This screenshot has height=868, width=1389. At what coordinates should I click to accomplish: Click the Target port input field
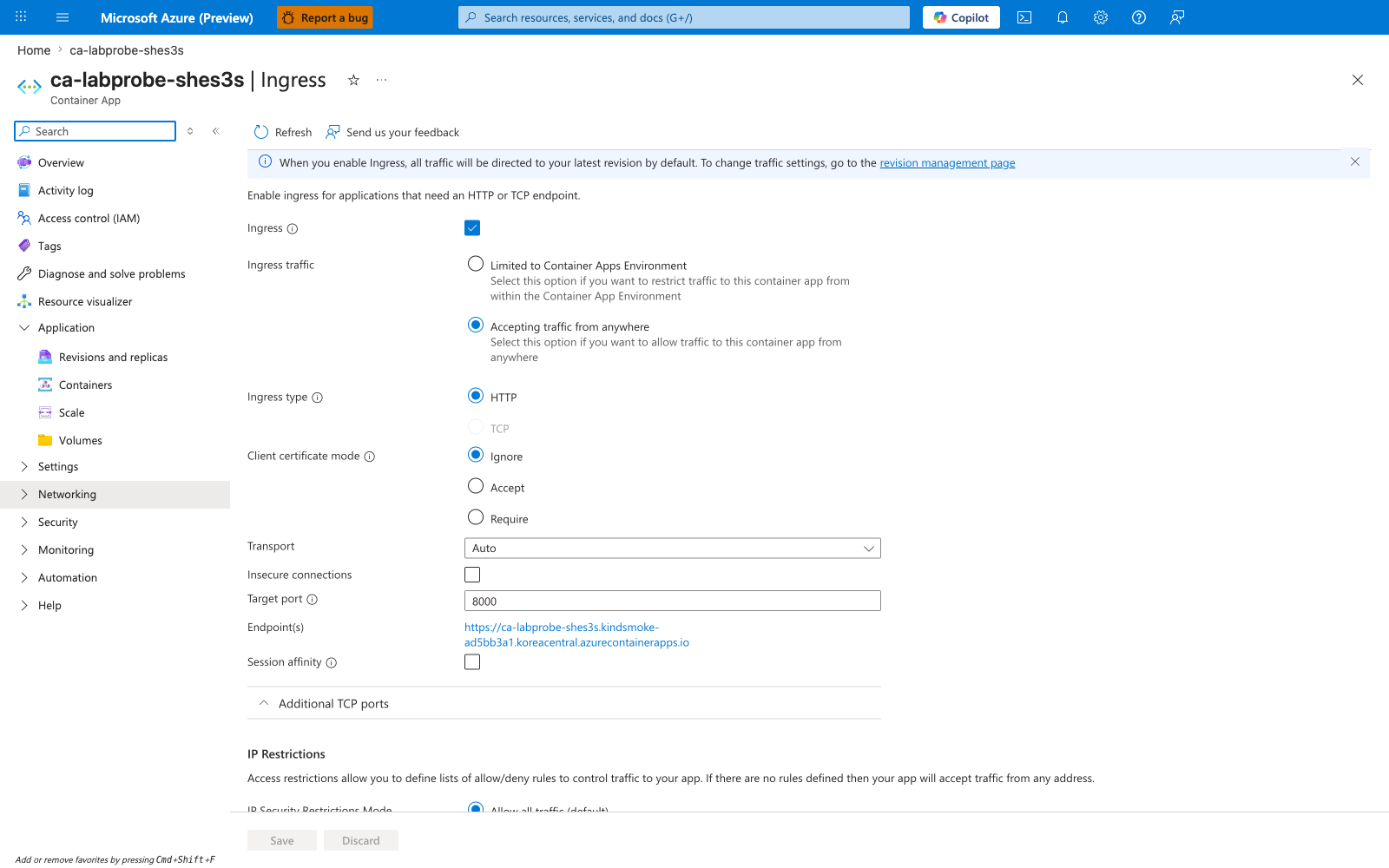coord(673,601)
